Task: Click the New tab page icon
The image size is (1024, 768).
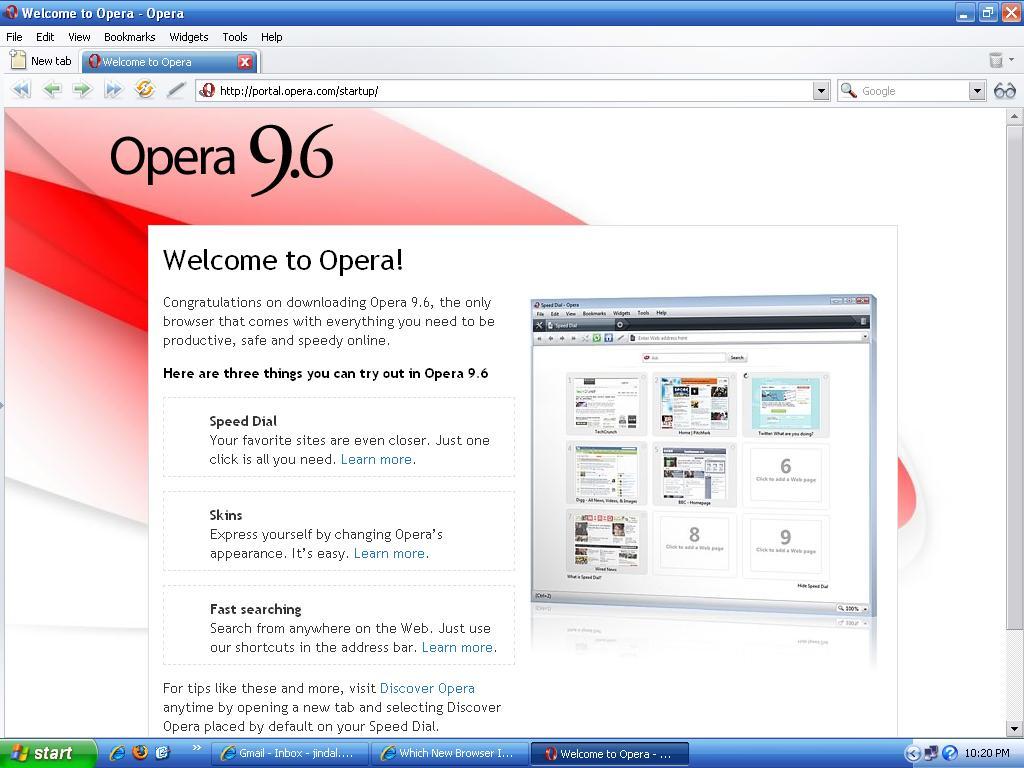Action: 18,61
